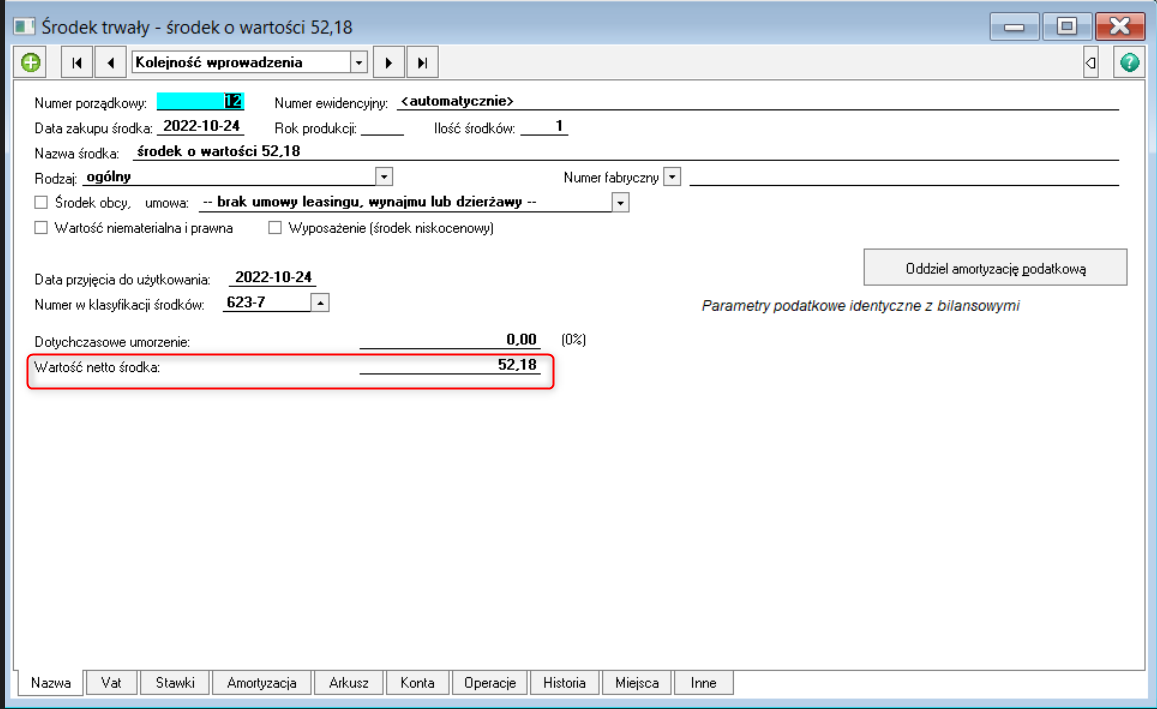Click 'Parametry podatkowe identyczne z bilansowymi' text
Viewport: 1157px width, 709px height.
pos(860,305)
